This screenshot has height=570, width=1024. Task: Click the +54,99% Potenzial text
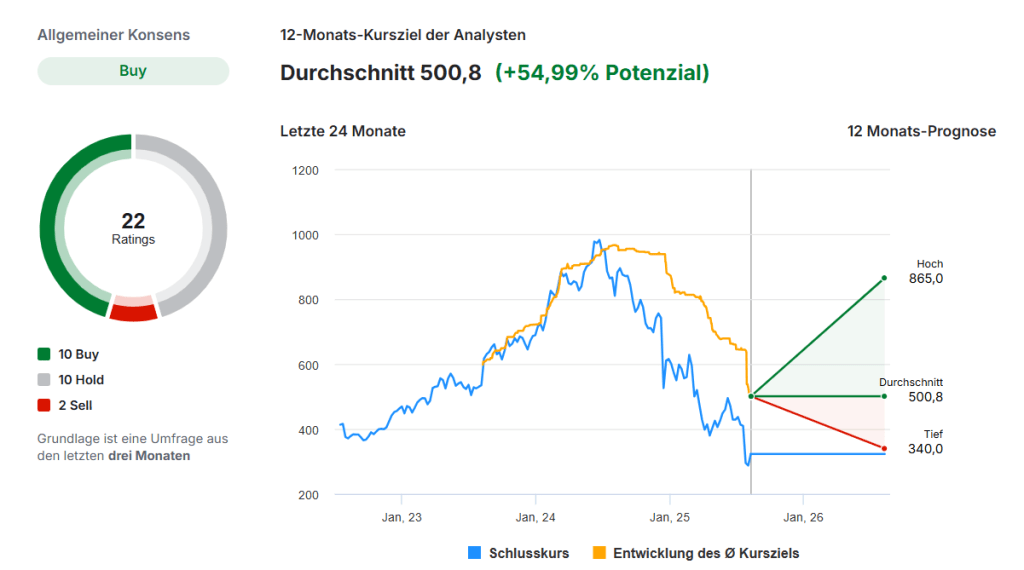click(602, 73)
